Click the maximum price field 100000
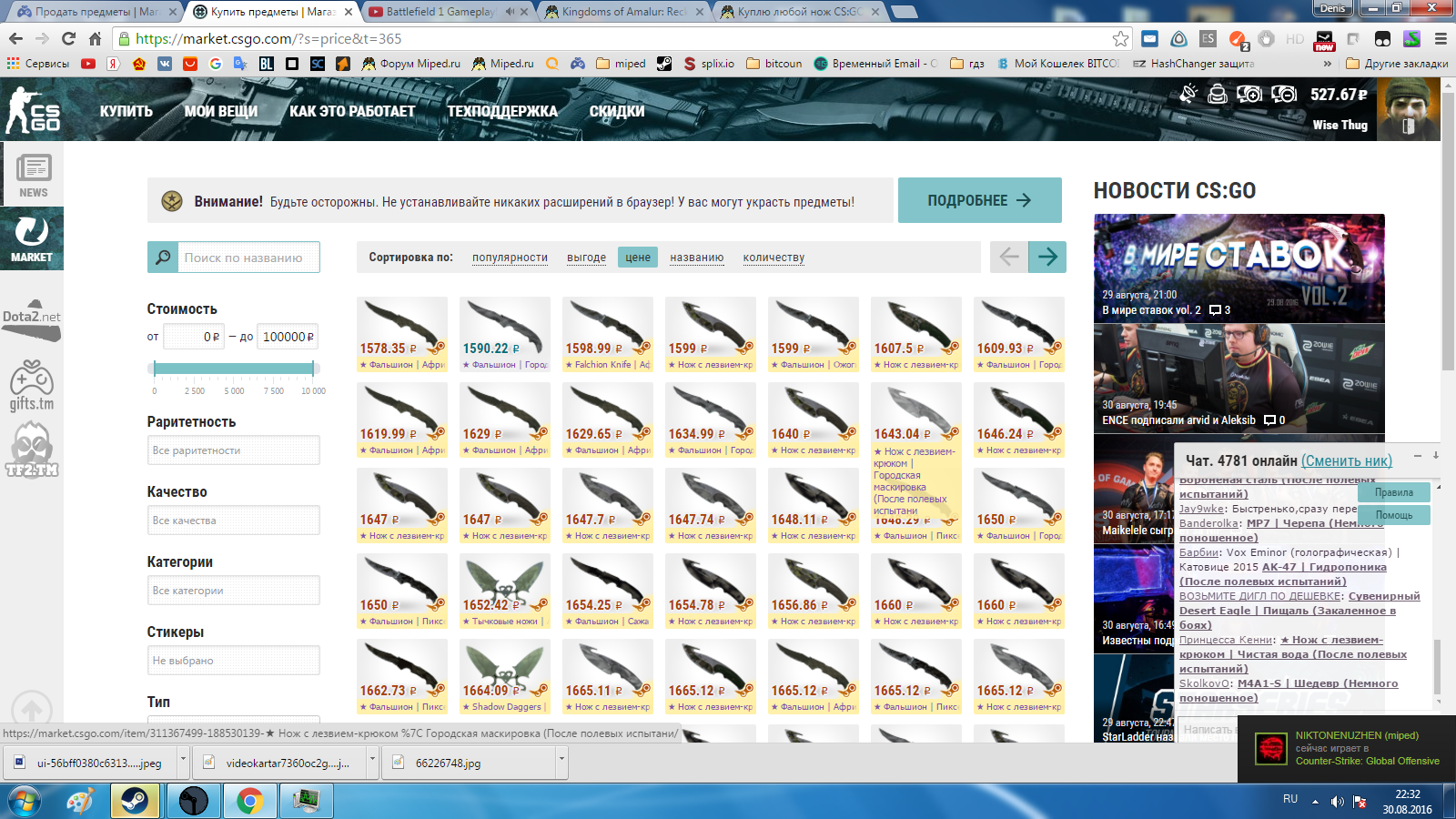Image resolution: width=1456 pixels, height=819 pixels. point(288,337)
